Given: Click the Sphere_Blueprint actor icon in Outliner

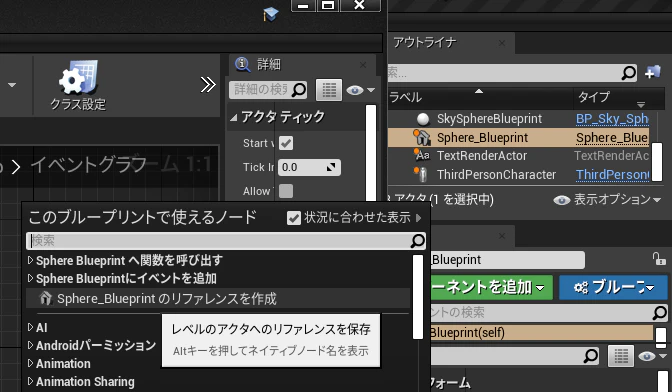Looking at the screenshot, I should (422, 138).
